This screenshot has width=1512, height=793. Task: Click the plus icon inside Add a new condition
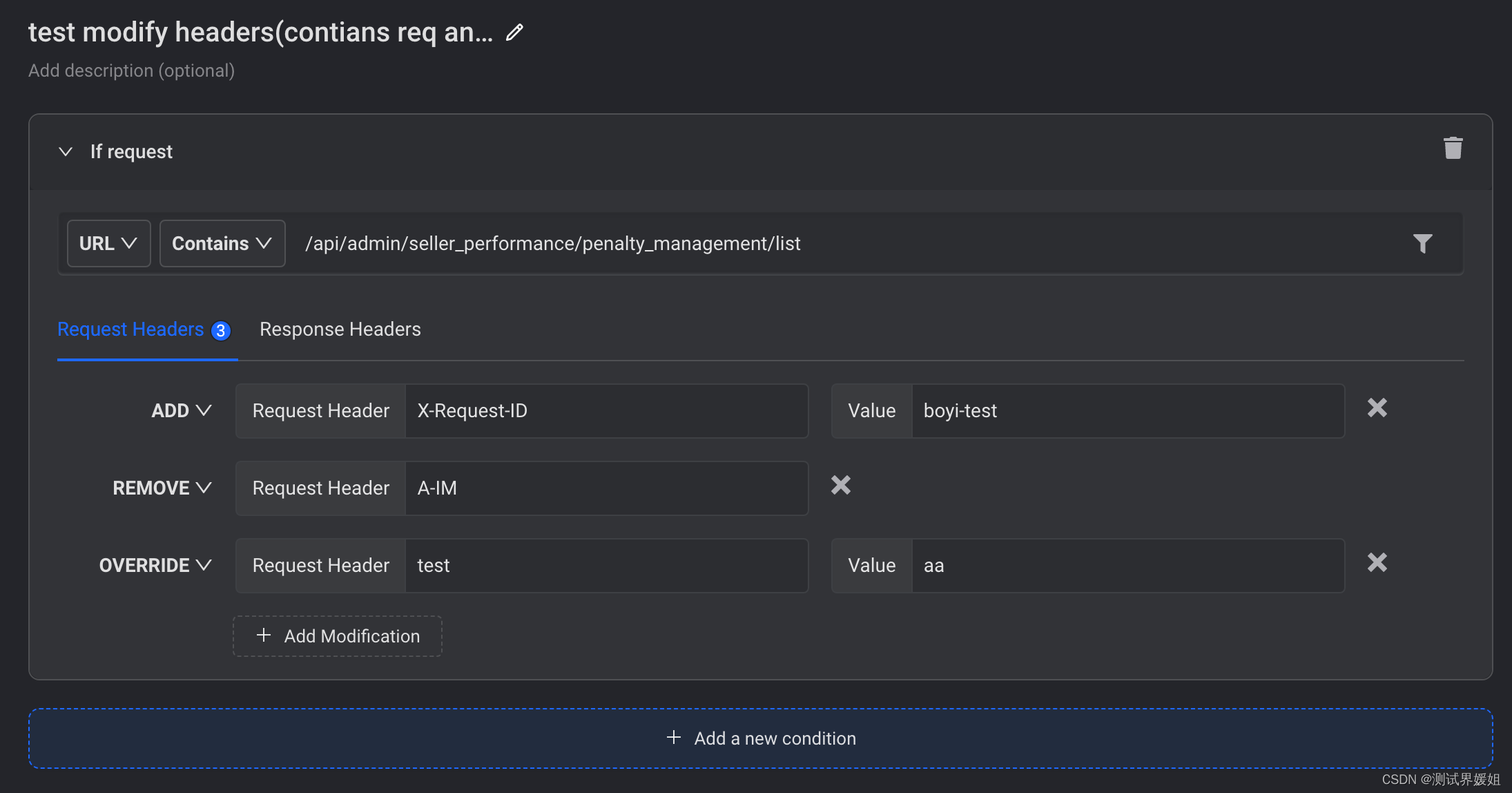pyautogui.click(x=673, y=738)
